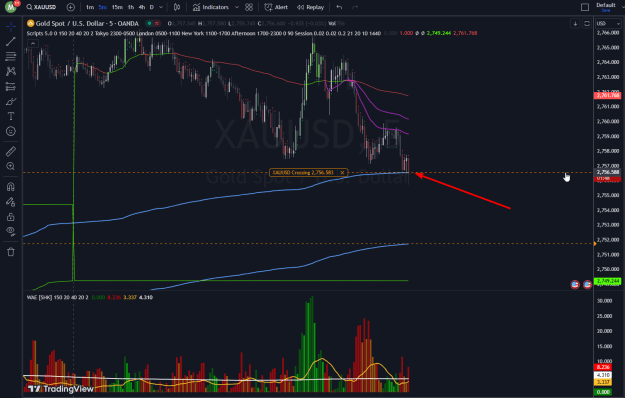This screenshot has height=398, width=625.
Task: Close the XAUUSD Crossing alert label
Action: (x=342, y=173)
